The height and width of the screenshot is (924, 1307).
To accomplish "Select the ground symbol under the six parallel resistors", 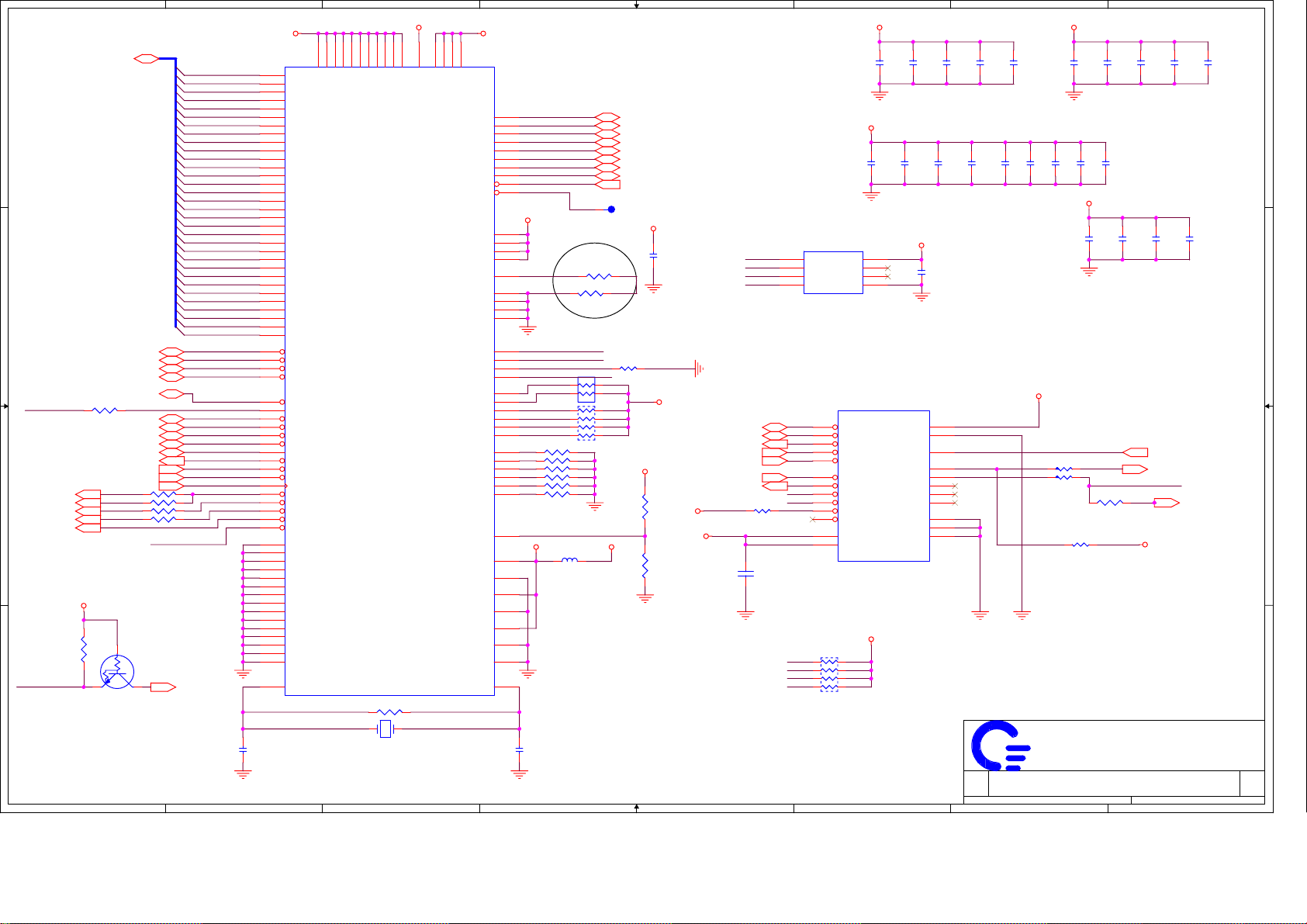I will click(595, 506).
